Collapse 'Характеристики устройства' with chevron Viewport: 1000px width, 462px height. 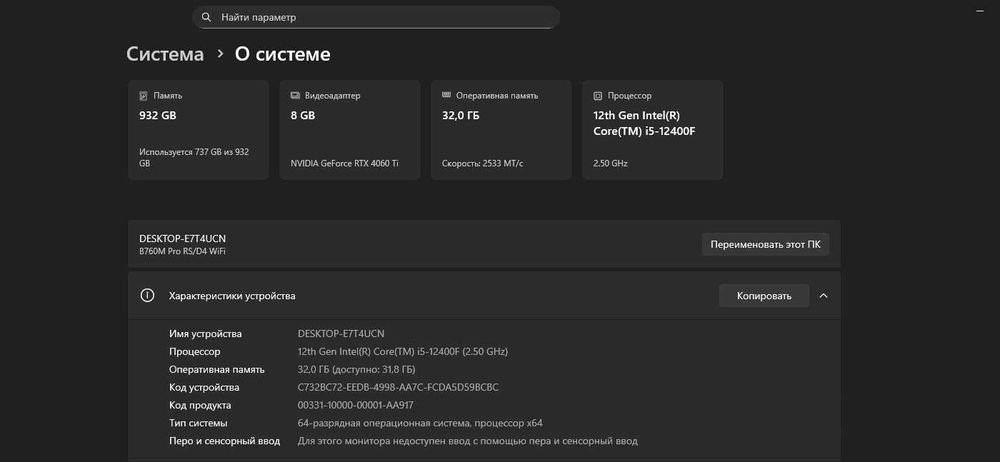[823, 295]
